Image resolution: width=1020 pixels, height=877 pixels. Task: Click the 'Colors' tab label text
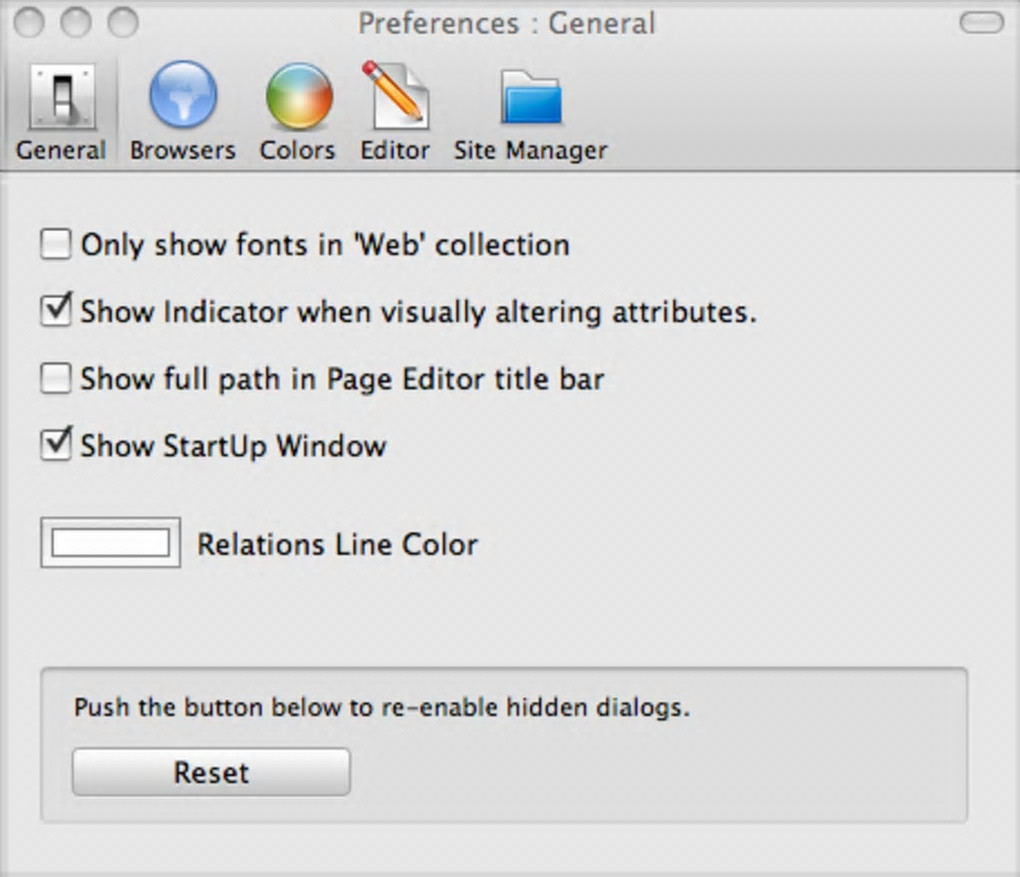pos(297,151)
